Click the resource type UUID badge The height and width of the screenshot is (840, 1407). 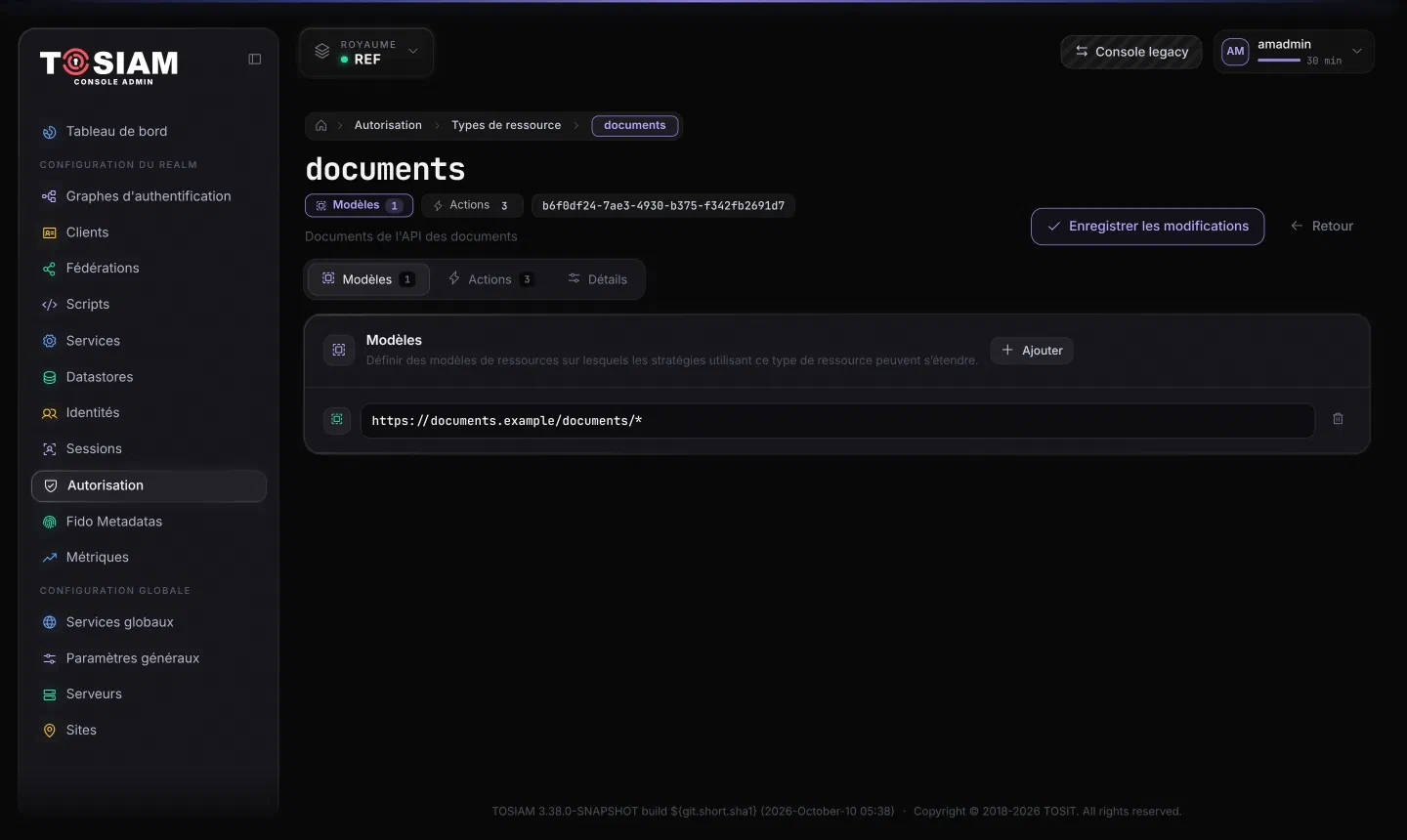(663, 206)
